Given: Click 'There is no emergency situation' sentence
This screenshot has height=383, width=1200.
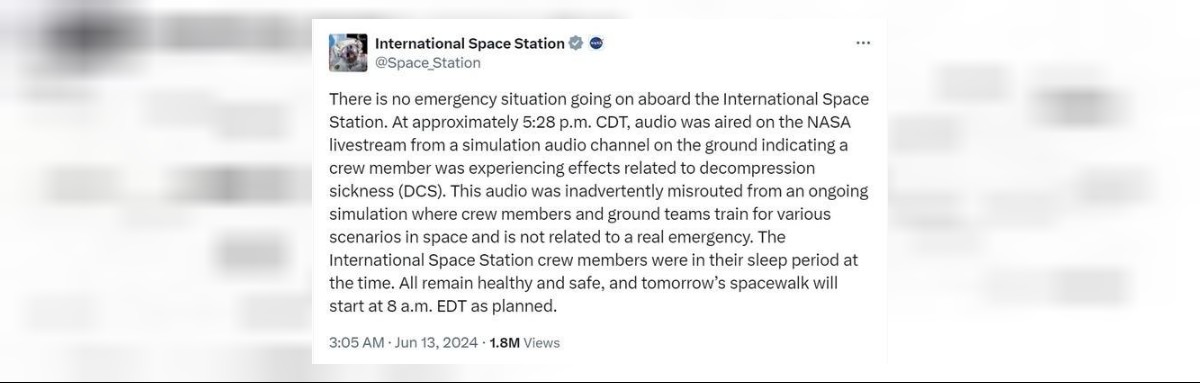Looking at the screenshot, I should [433, 100].
